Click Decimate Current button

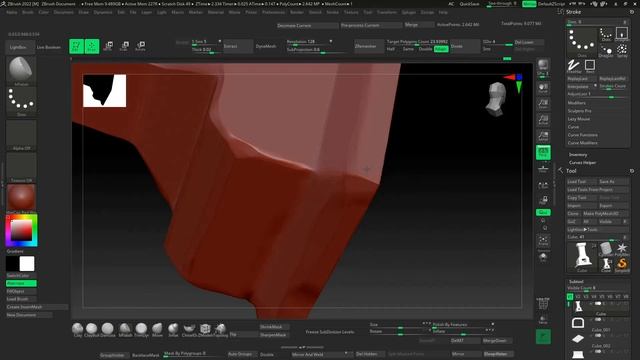coord(307,25)
